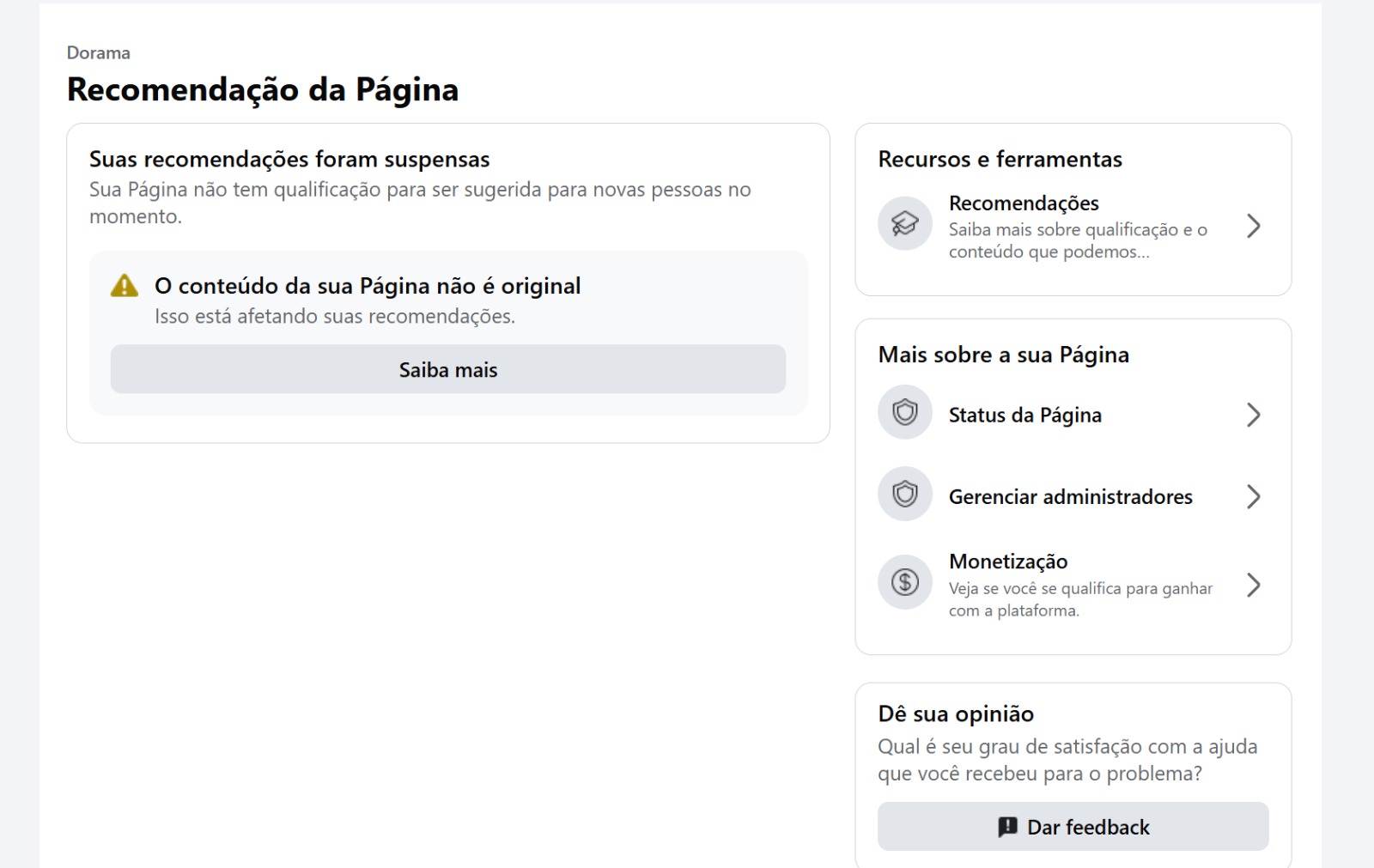1374x868 pixels.
Task: Click the Gerenciar administradores shield icon
Action: click(905, 495)
